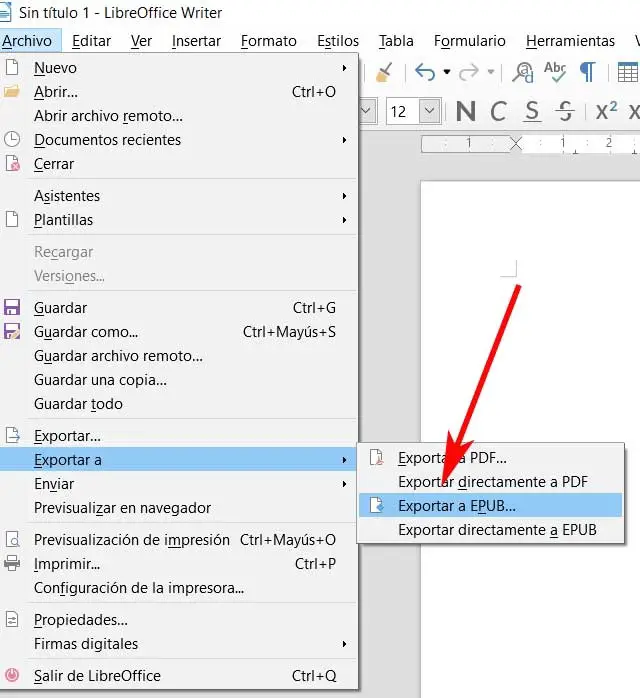The height and width of the screenshot is (698, 640).
Task: Open Find and Replace icon
Action: click(x=523, y=72)
